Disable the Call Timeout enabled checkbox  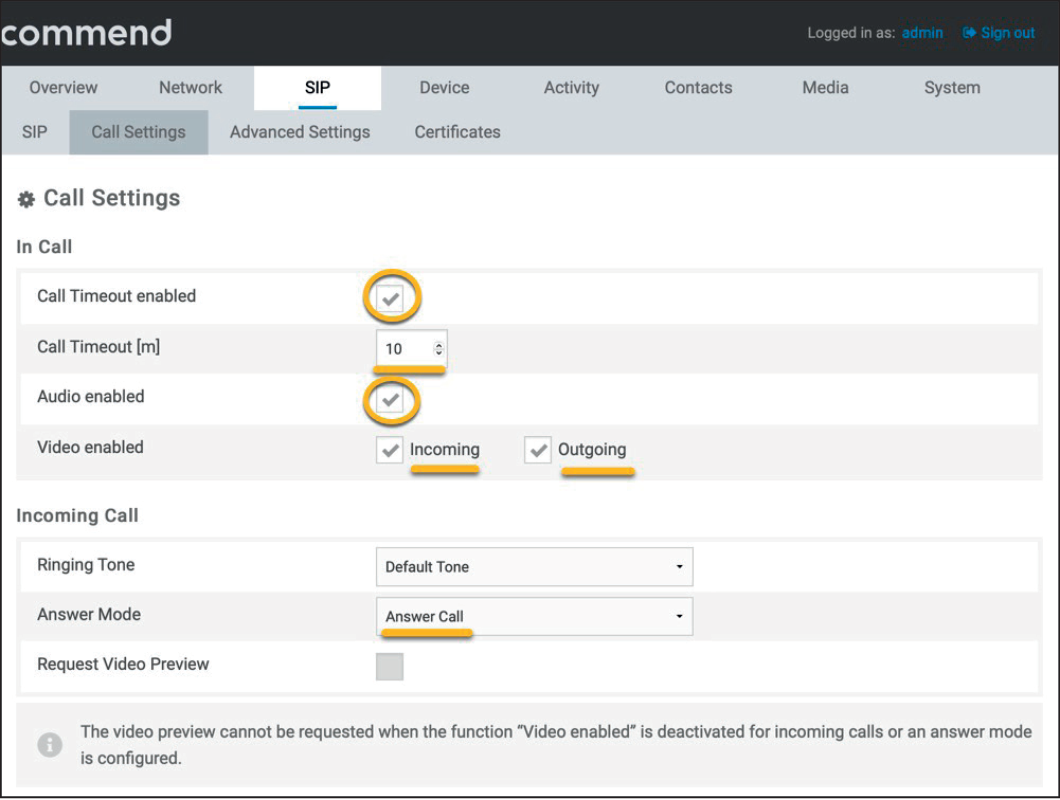392,297
